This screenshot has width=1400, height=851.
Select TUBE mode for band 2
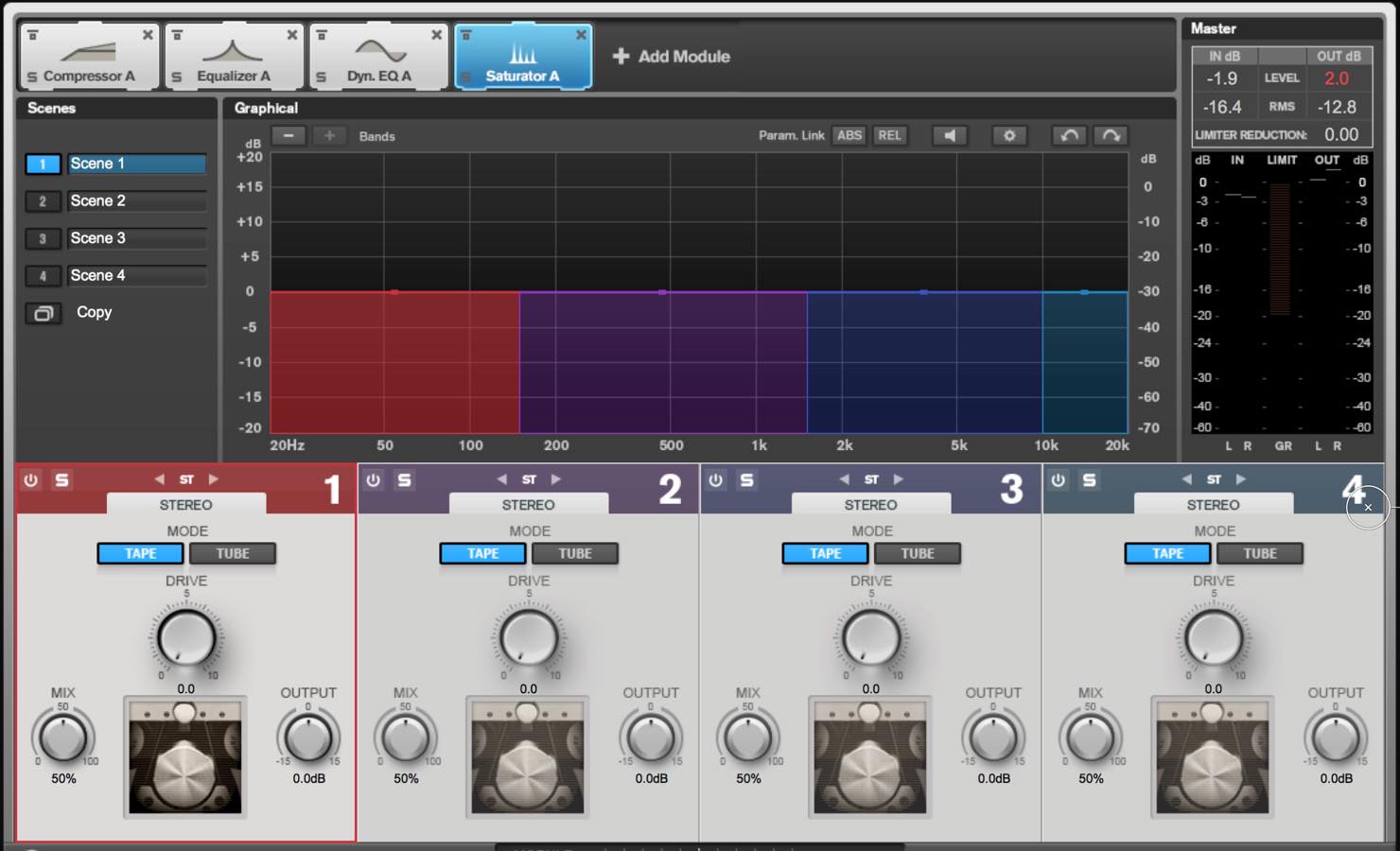tap(575, 553)
